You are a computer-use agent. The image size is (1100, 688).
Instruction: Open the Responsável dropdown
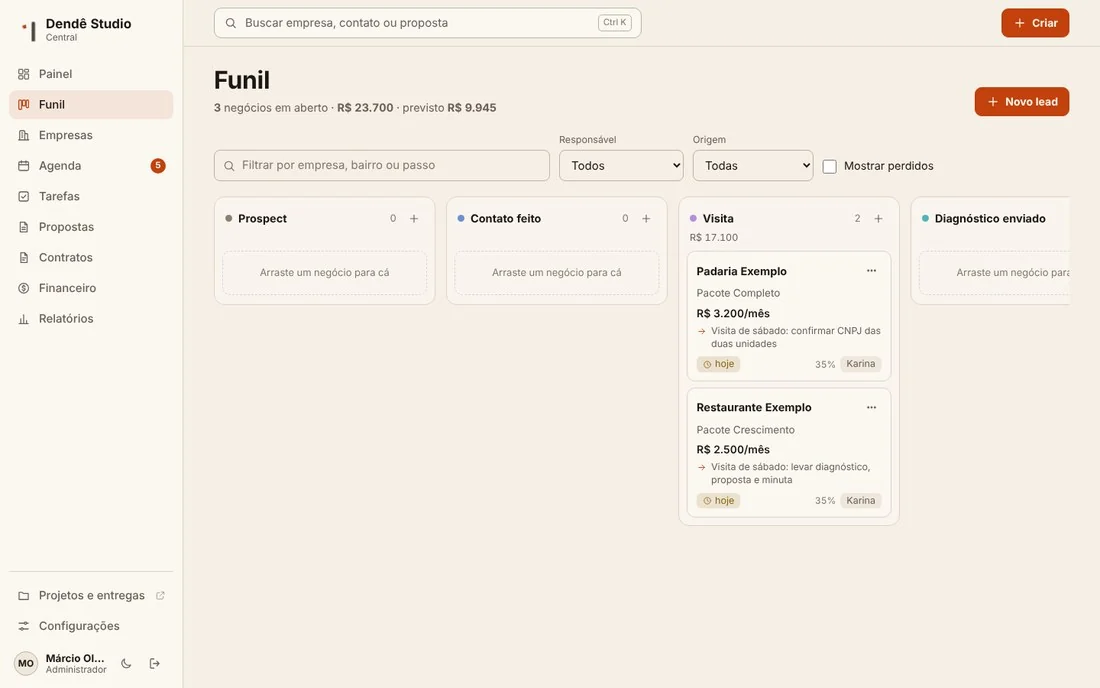pos(621,166)
